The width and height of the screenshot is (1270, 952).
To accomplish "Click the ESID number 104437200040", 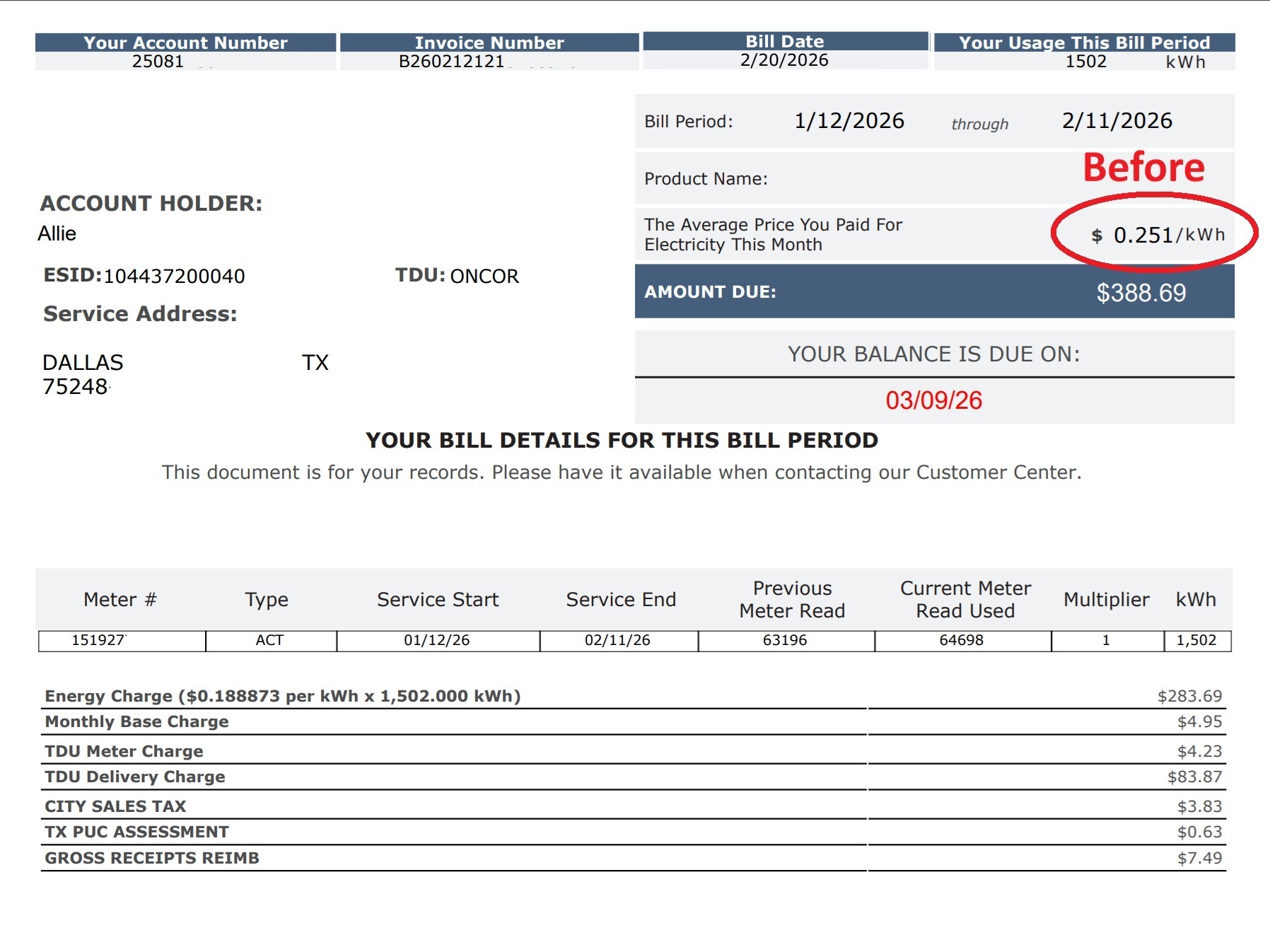I will 174,276.
